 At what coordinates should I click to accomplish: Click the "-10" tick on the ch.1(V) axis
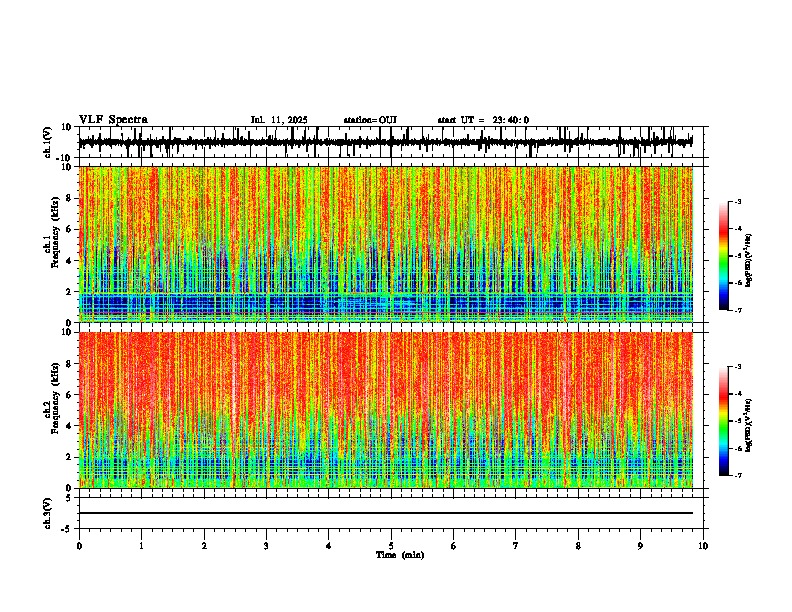click(65, 158)
